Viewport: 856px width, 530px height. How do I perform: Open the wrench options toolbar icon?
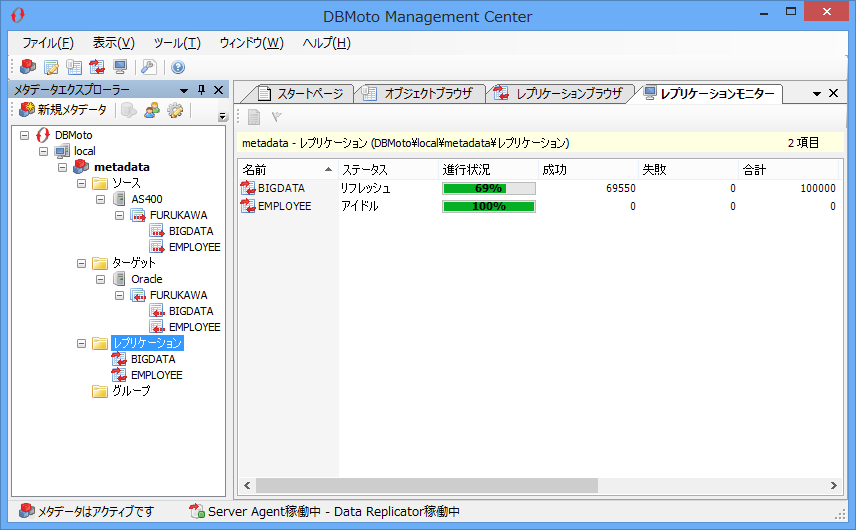pyautogui.click(x=148, y=67)
